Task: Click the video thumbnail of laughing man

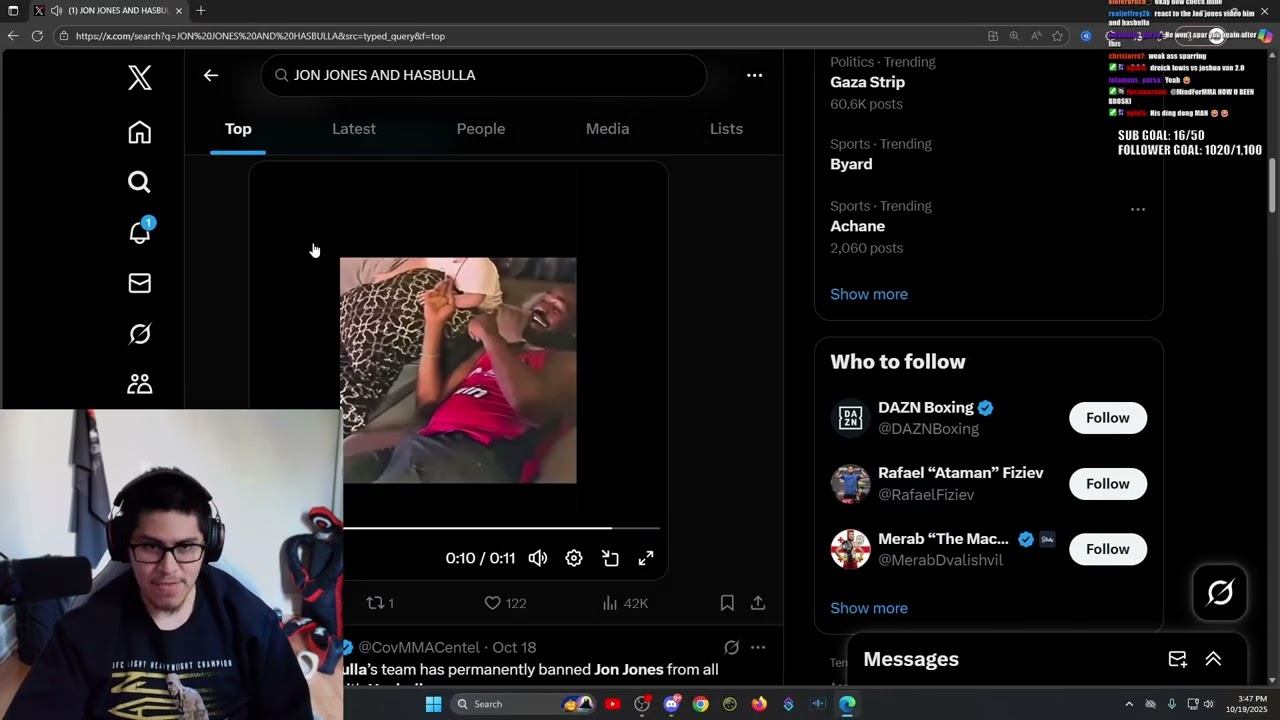Action: [458, 370]
